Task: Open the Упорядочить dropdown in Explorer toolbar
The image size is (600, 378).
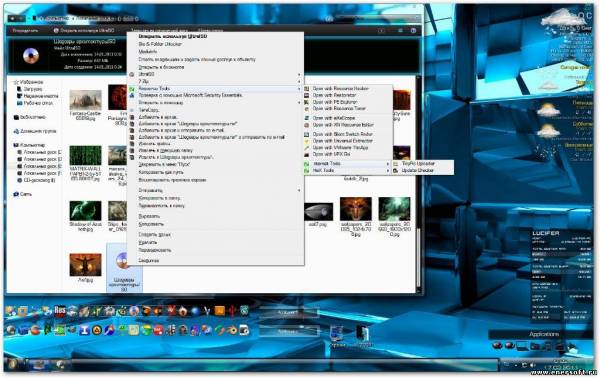Action: tap(26, 31)
